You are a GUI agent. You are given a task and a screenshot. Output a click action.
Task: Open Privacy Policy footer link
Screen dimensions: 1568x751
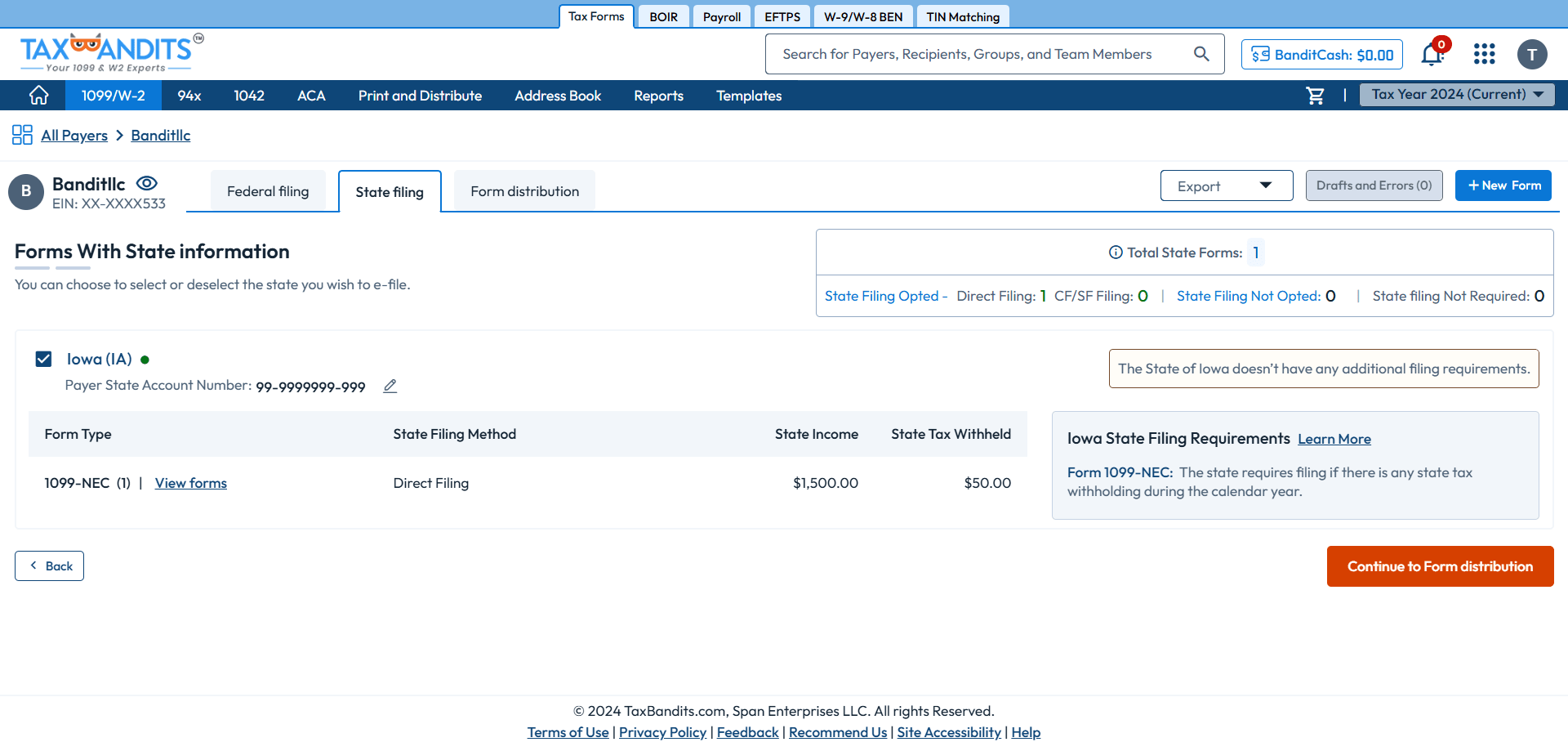pos(662,732)
